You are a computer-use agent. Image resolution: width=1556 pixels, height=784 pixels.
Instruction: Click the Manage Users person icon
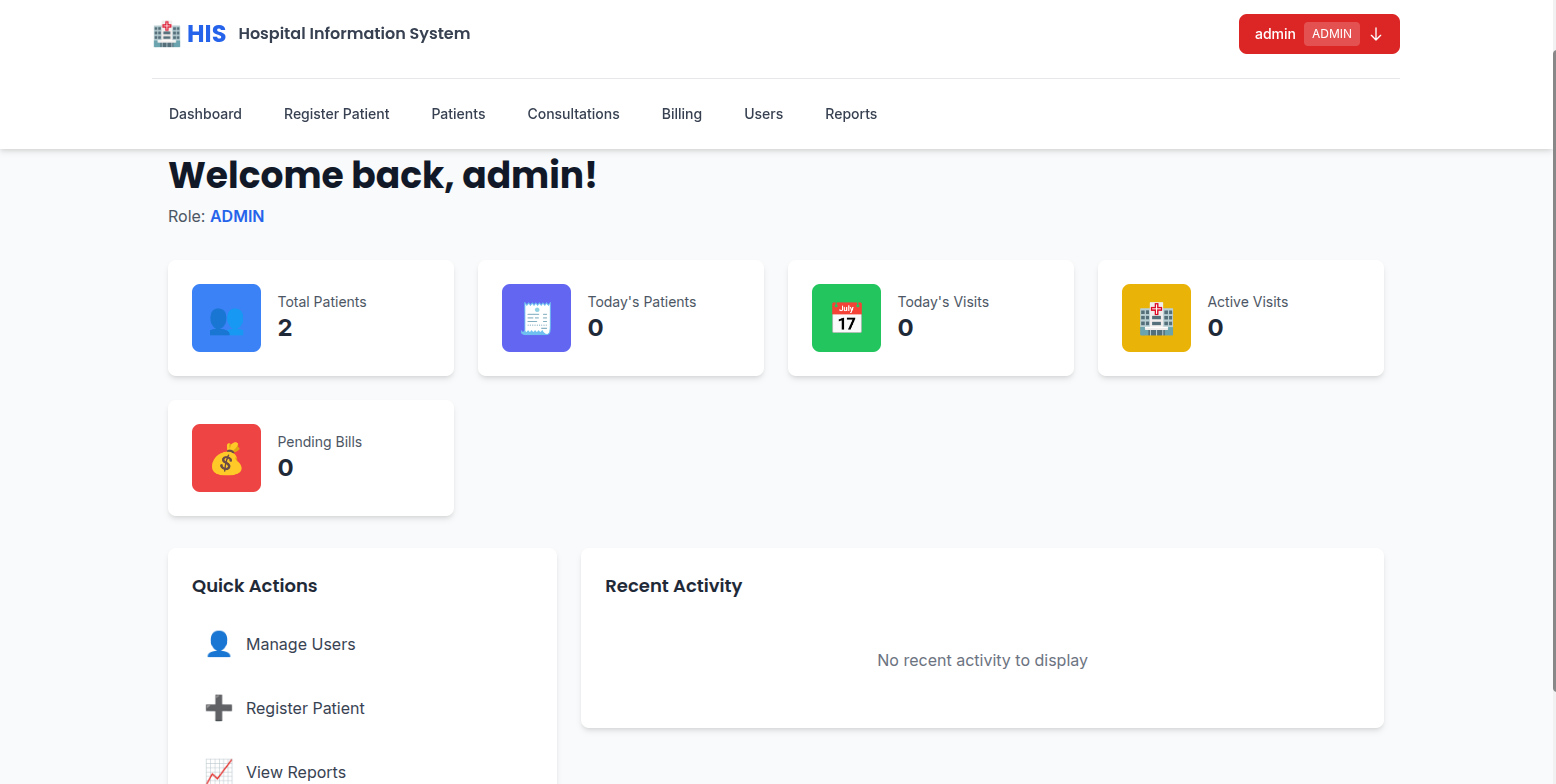click(x=219, y=644)
